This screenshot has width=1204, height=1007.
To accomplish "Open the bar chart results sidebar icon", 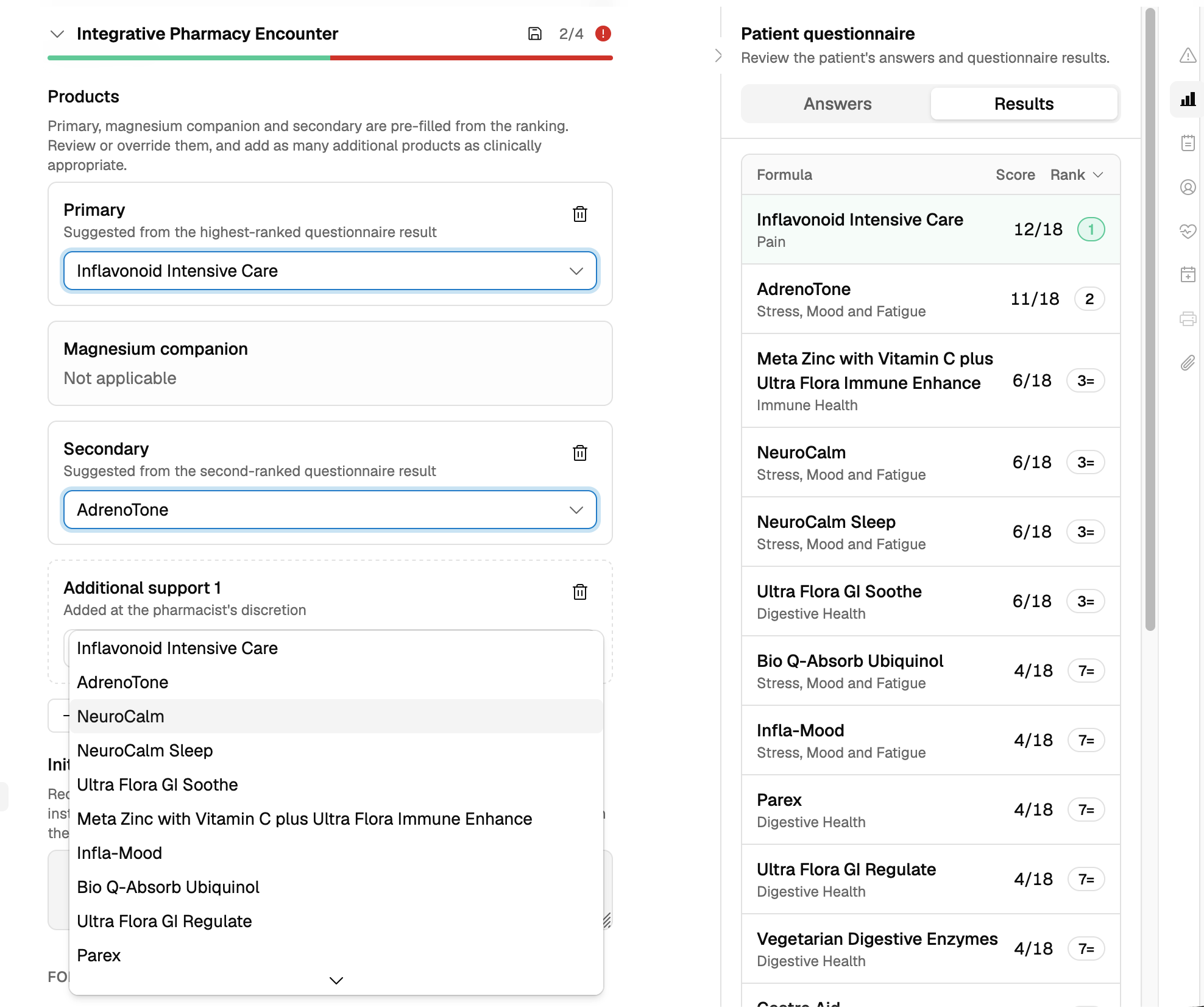I will click(x=1188, y=99).
